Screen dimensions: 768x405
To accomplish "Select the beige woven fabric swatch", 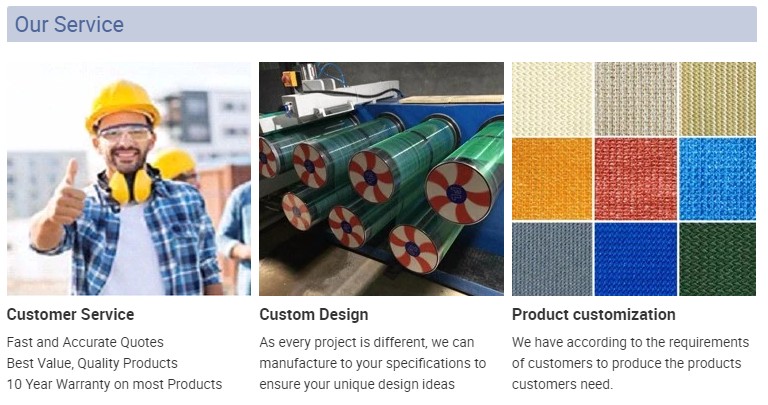I will point(635,99).
